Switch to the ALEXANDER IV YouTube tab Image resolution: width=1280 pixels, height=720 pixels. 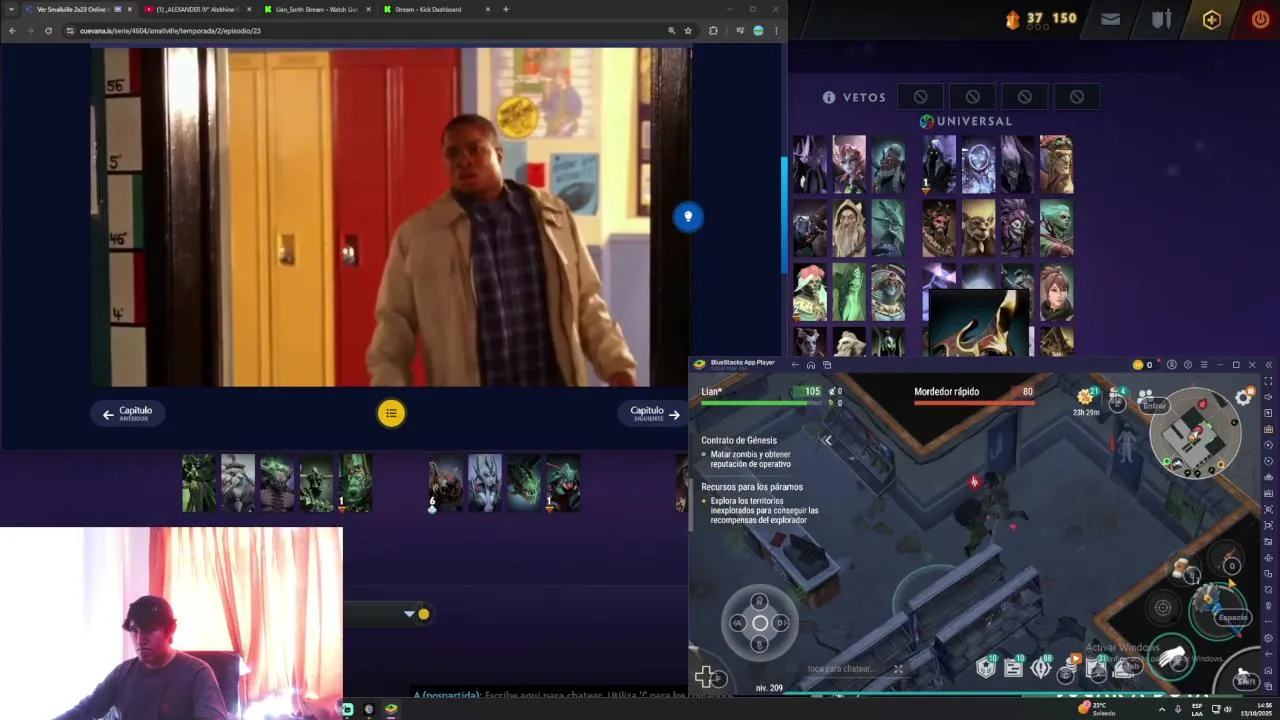(x=197, y=9)
